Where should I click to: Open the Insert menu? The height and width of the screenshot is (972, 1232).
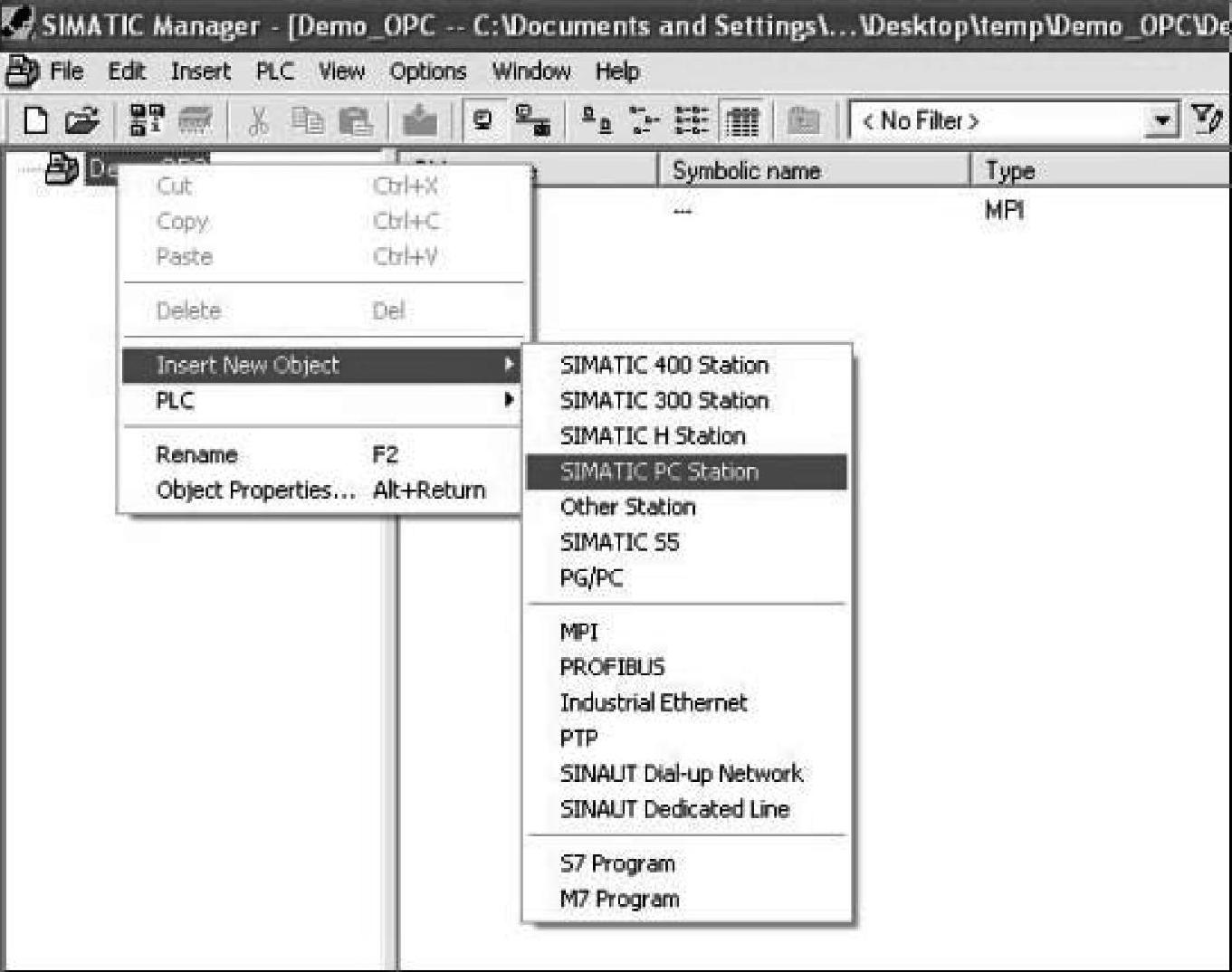(201, 71)
